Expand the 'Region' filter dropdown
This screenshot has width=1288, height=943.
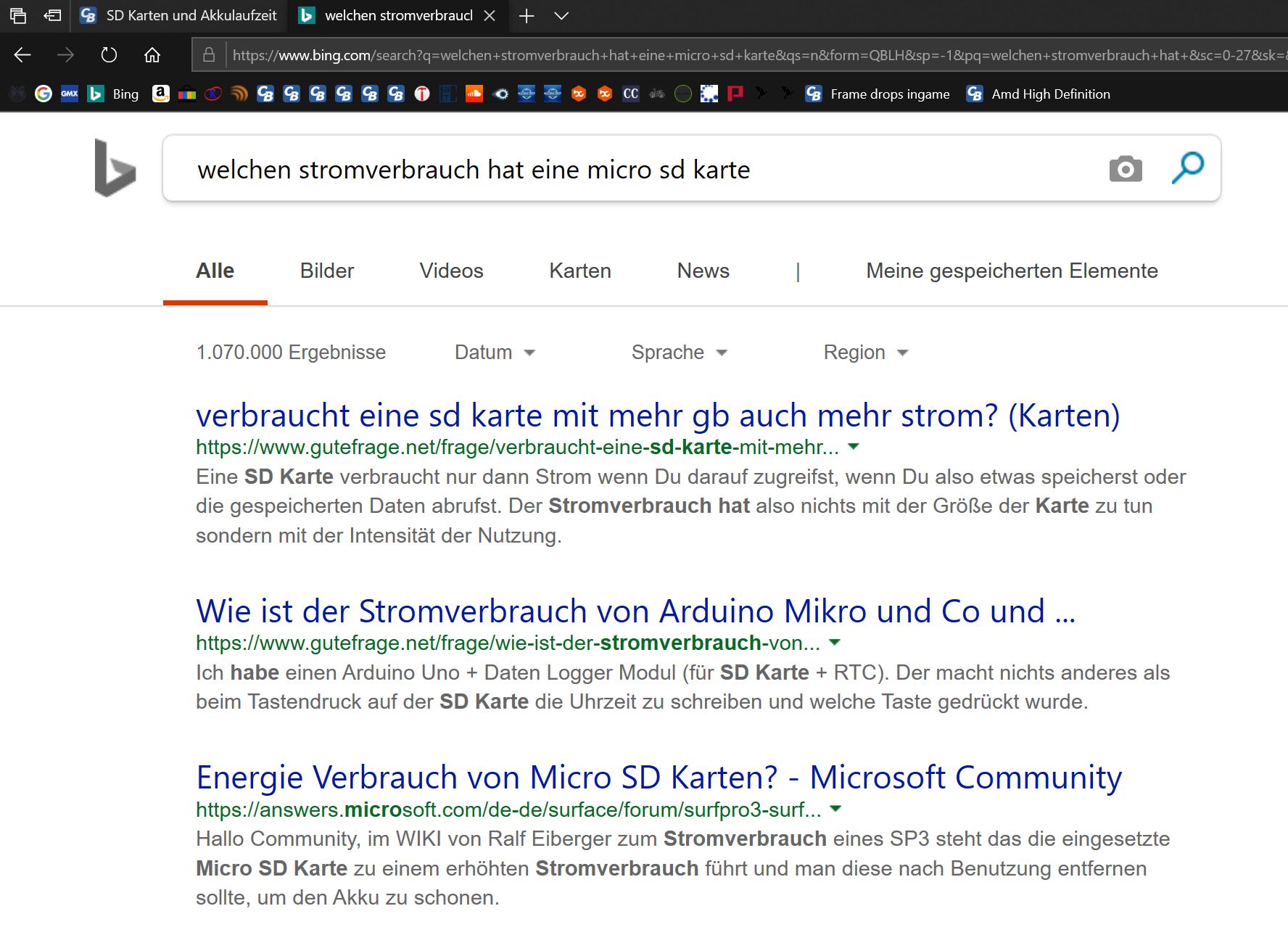coord(866,353)
